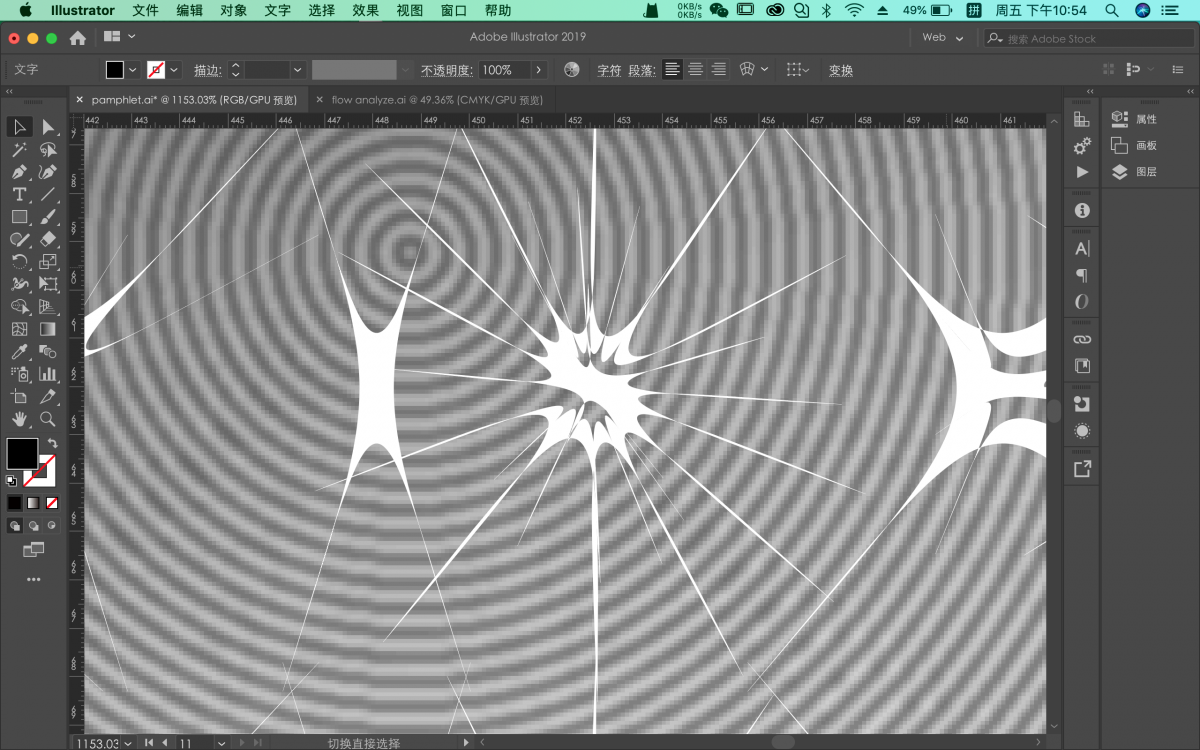
Task: Open the 文件 menu
Action: (x=146, y=10)
